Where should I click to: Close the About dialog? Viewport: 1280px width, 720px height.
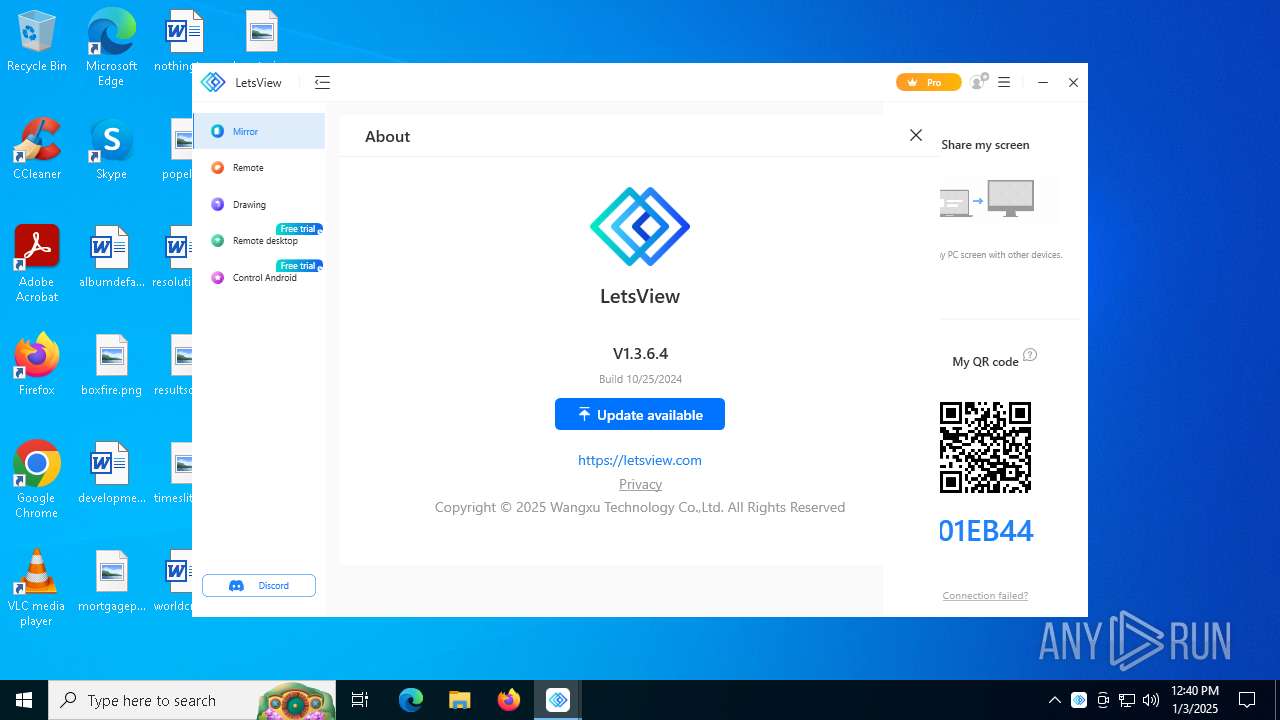(916, 135)
